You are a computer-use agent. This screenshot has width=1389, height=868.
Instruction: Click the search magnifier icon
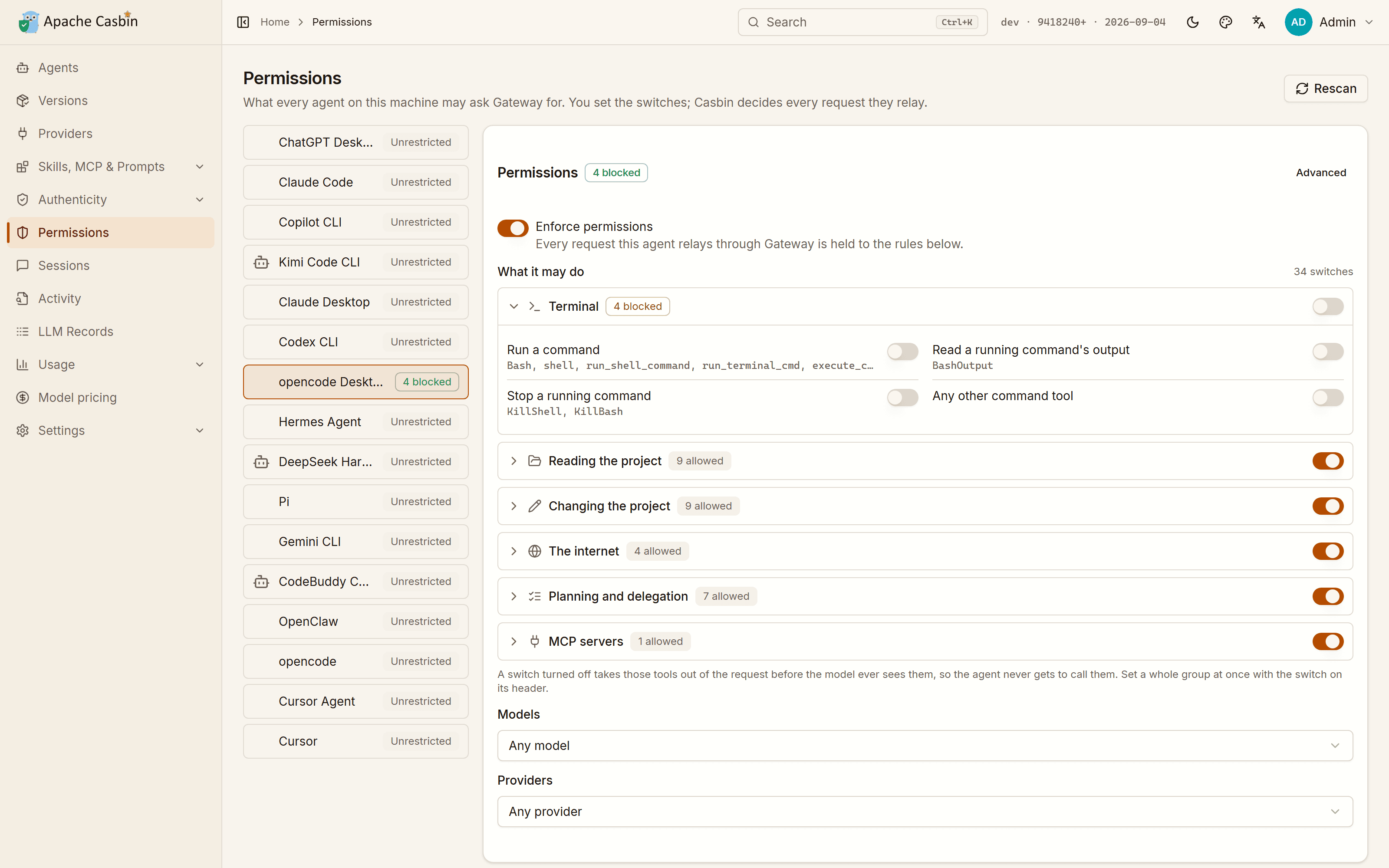tap(754, 22)
